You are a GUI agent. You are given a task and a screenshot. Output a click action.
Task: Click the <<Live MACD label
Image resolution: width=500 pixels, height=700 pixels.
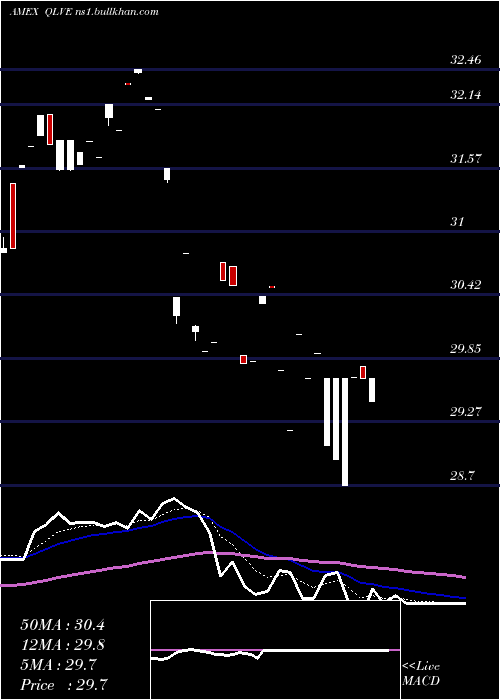point(421,673)
